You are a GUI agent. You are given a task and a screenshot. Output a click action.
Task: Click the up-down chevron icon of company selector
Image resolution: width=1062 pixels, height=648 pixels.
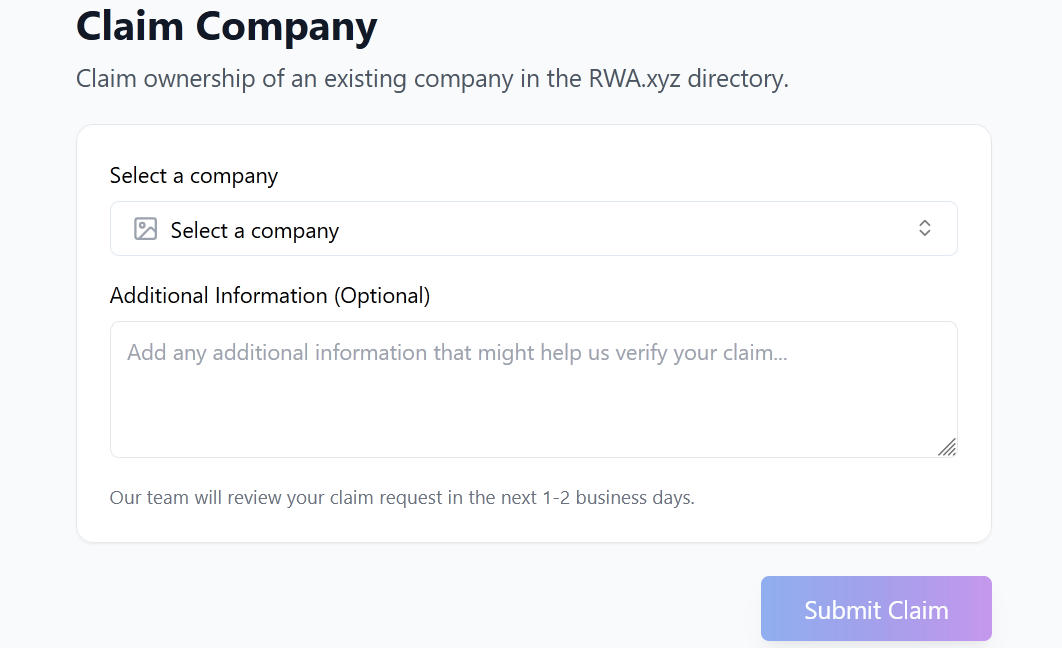coord(925,228)
